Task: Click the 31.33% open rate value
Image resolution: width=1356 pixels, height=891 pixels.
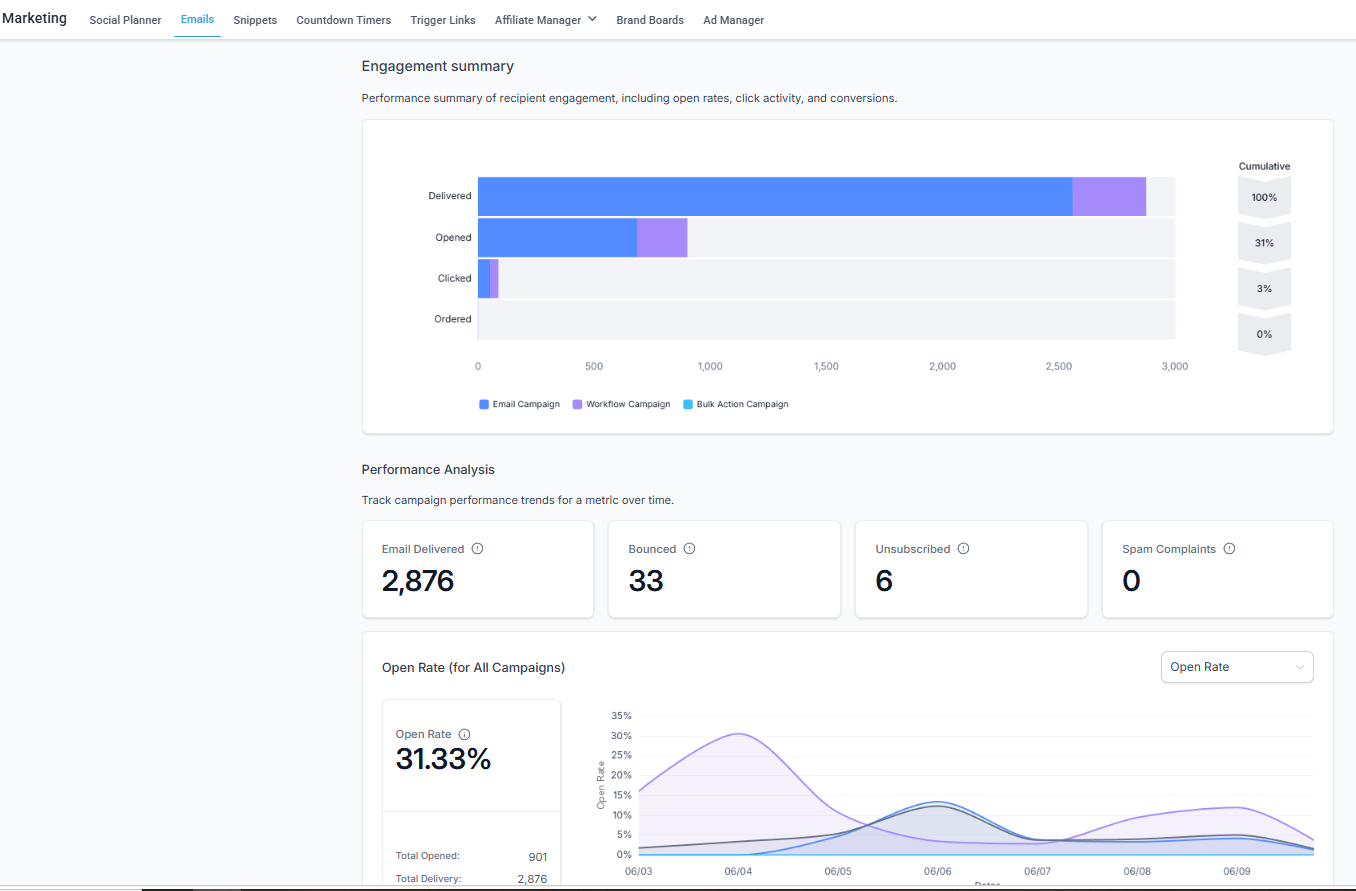Action: (x=443, y=759)
